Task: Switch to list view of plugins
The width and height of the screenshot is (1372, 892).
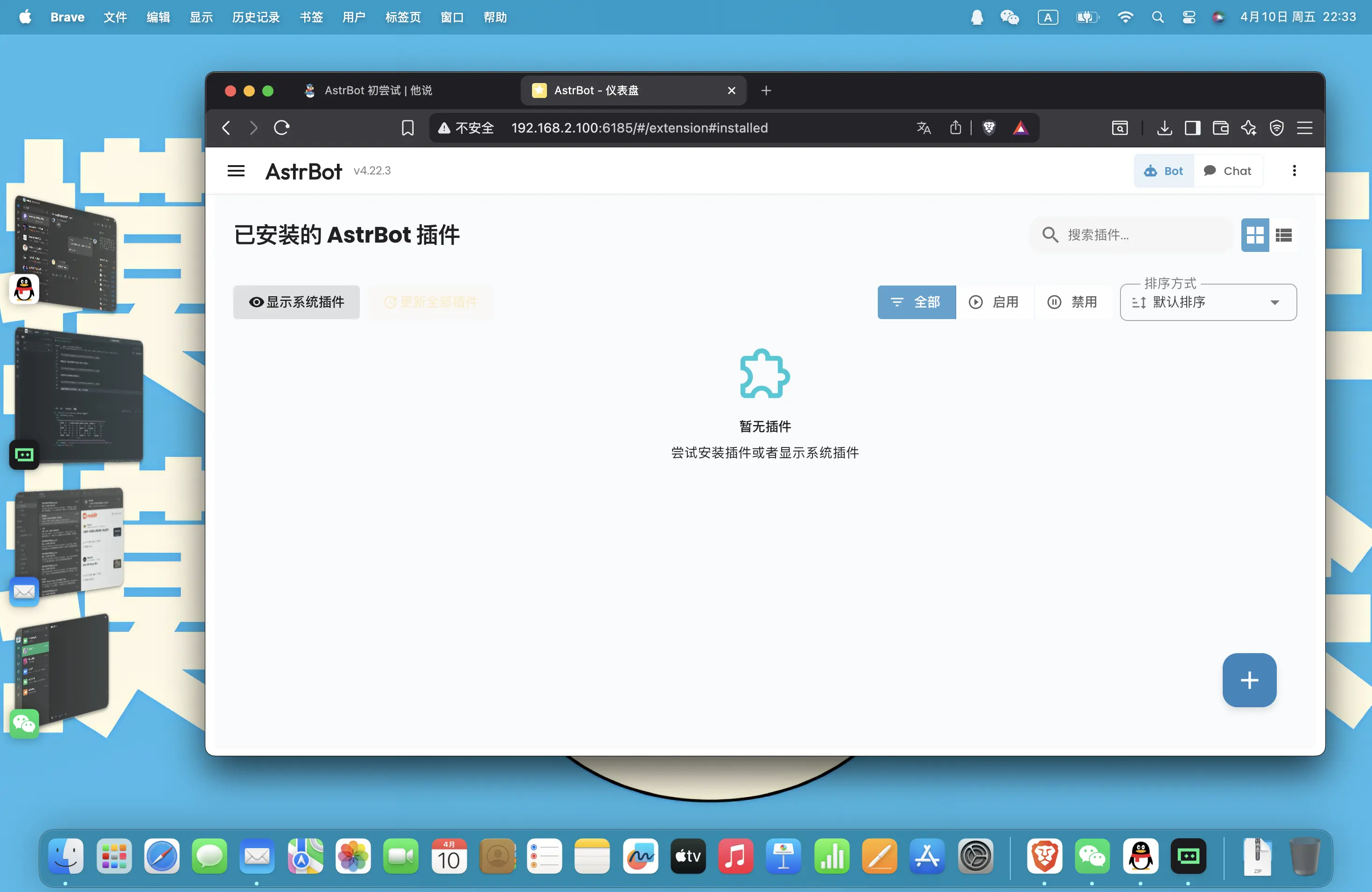Action: click(1283, 235)
